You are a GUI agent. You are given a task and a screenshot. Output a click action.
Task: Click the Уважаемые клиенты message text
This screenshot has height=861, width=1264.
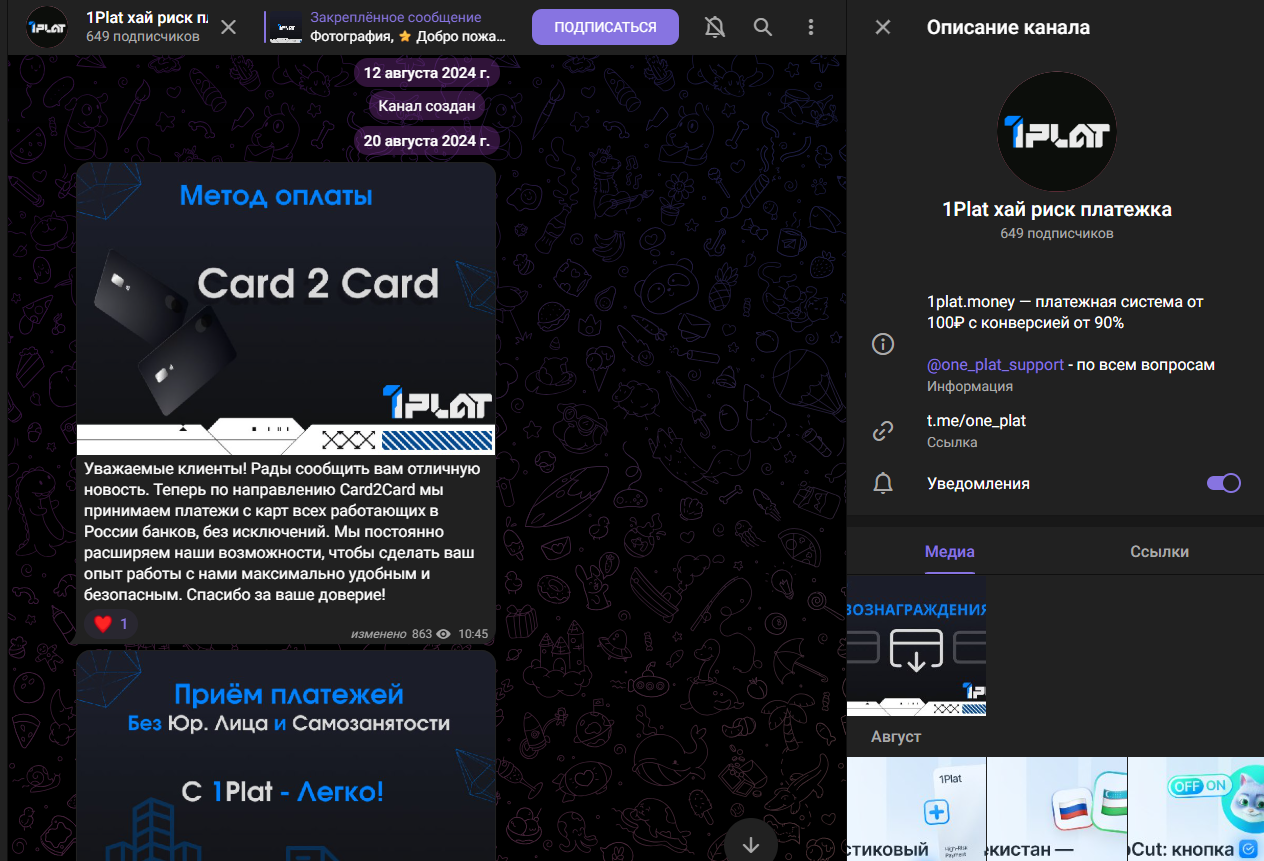[284, 532]
